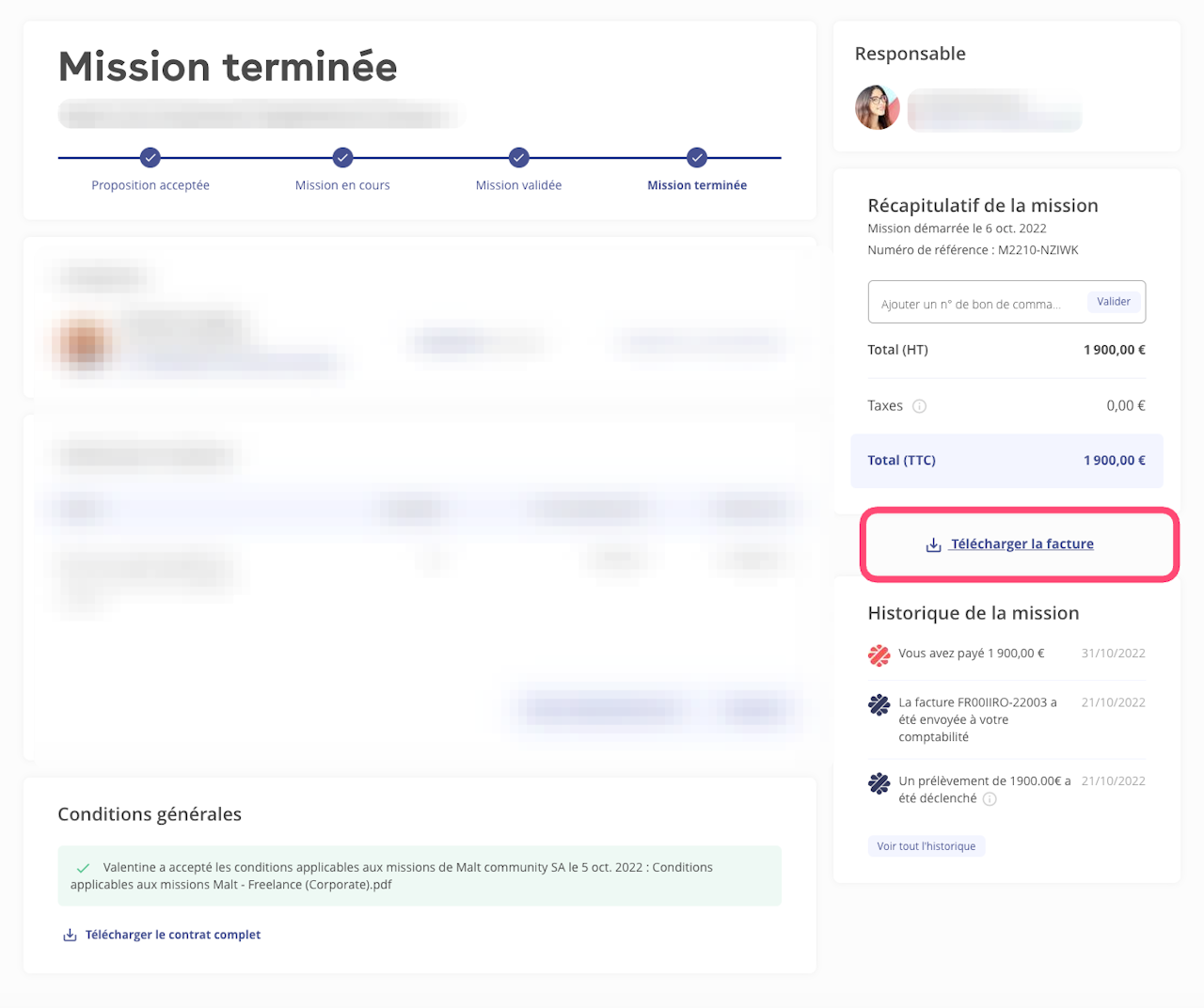Click the download icon next to contract link
This screenshot has width=1204, height=1008.
(x=70, y=935)
